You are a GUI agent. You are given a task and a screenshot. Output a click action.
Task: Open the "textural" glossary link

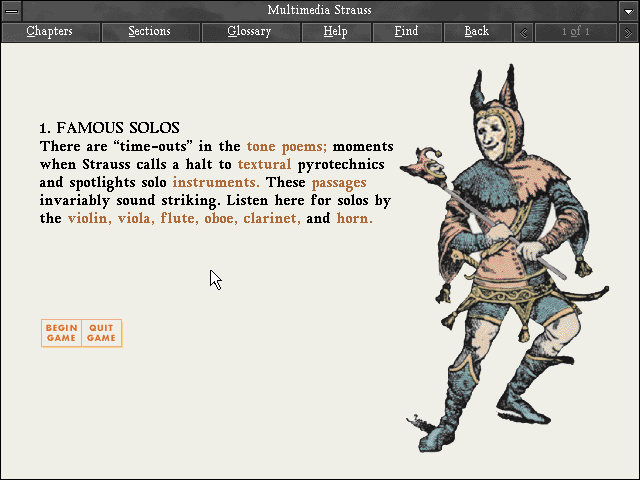tap(264, 164)
